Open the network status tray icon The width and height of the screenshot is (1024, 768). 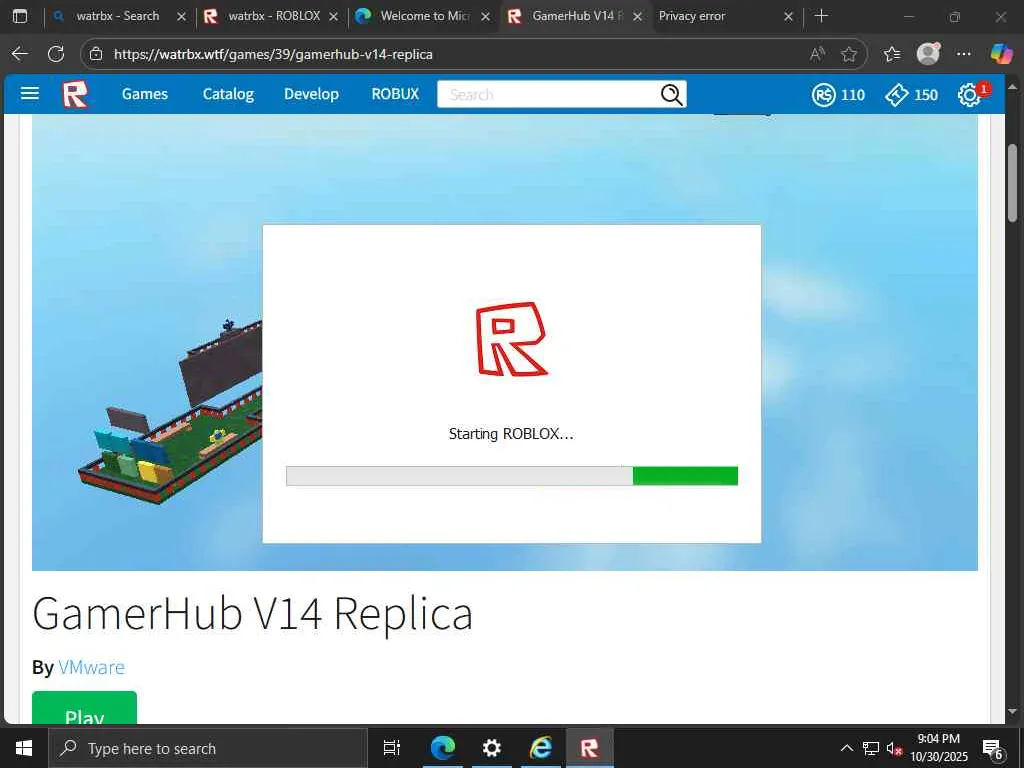tap(870, 748)
